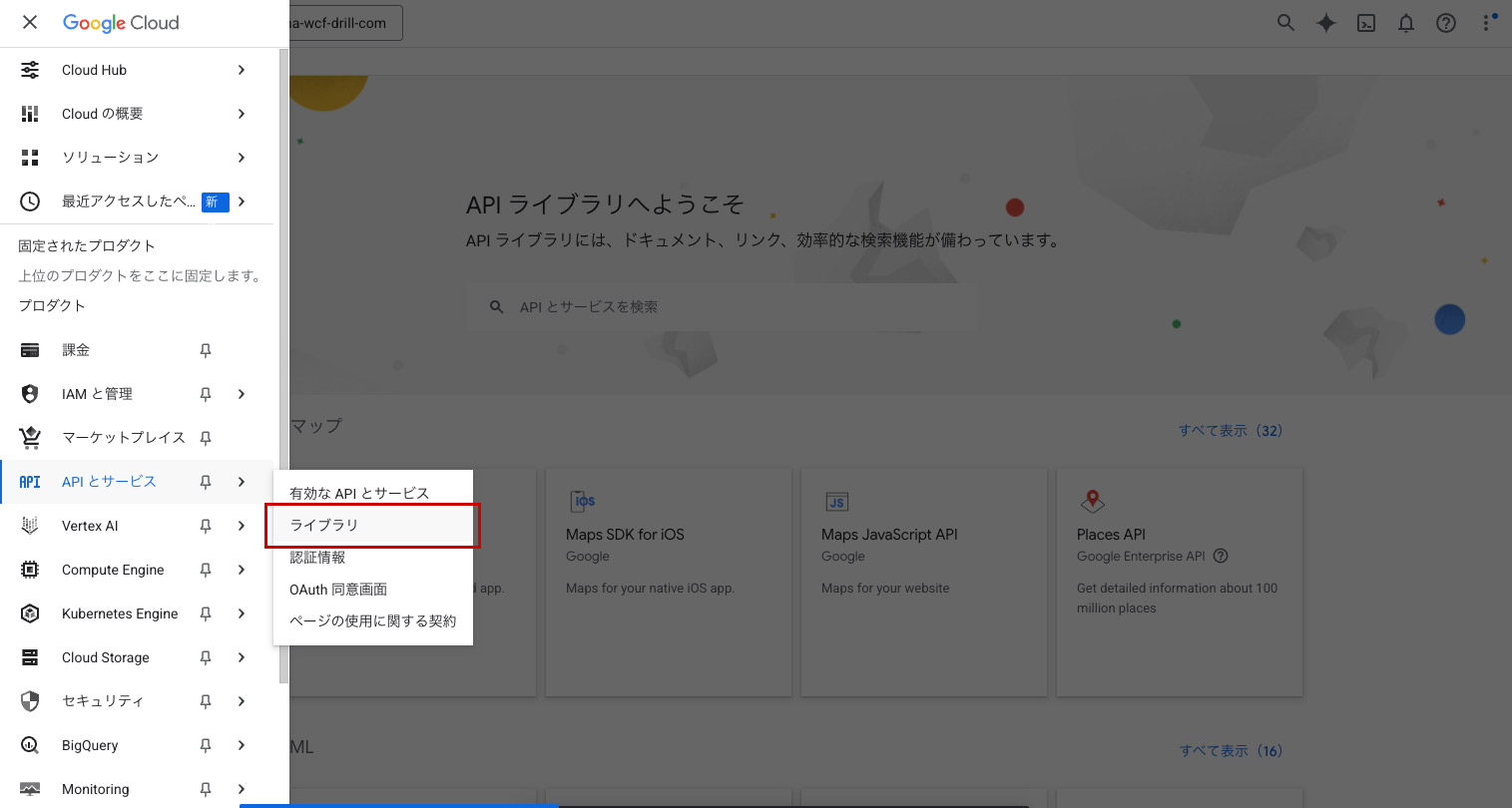Select 認証情報 submenu item

[x=373, y=557]
